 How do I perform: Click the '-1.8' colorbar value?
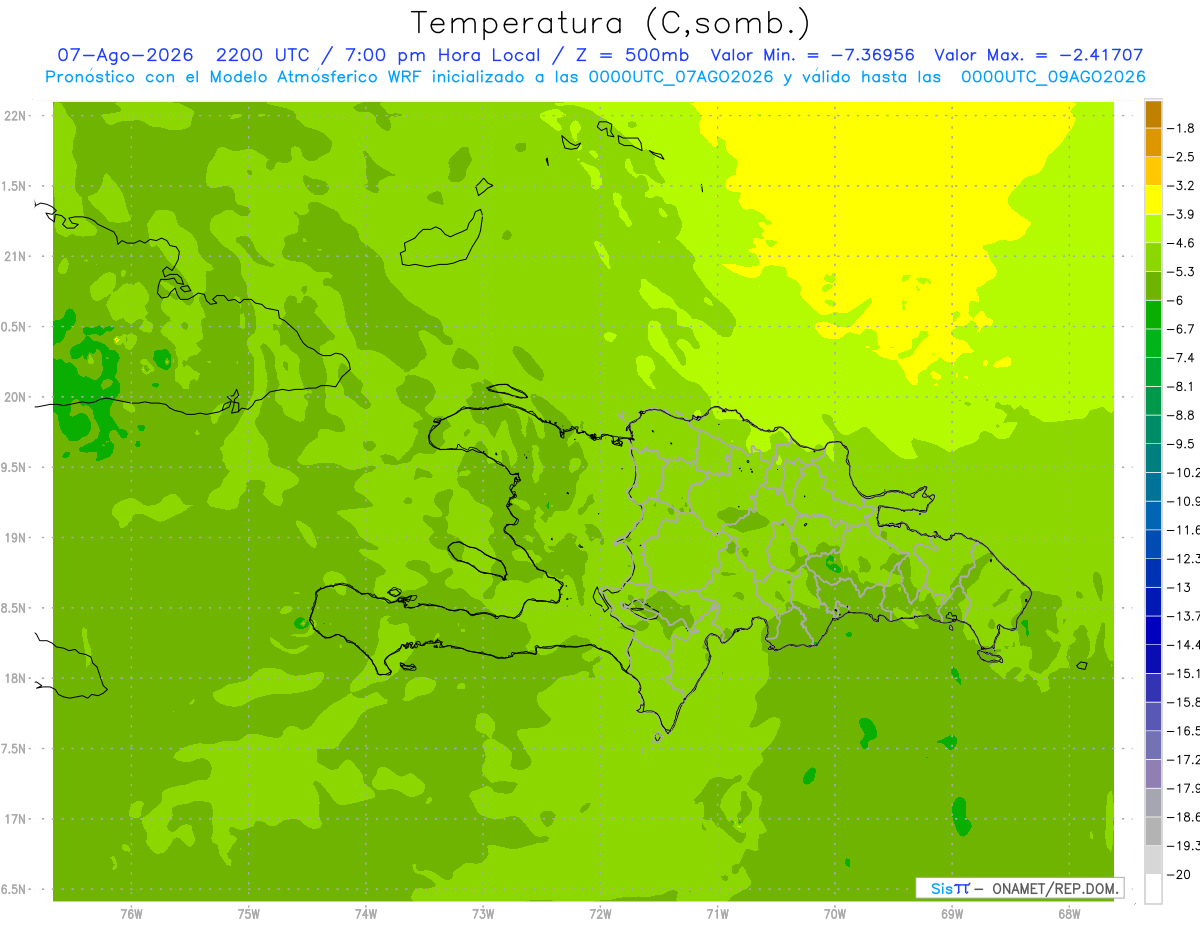(1181, 128)
